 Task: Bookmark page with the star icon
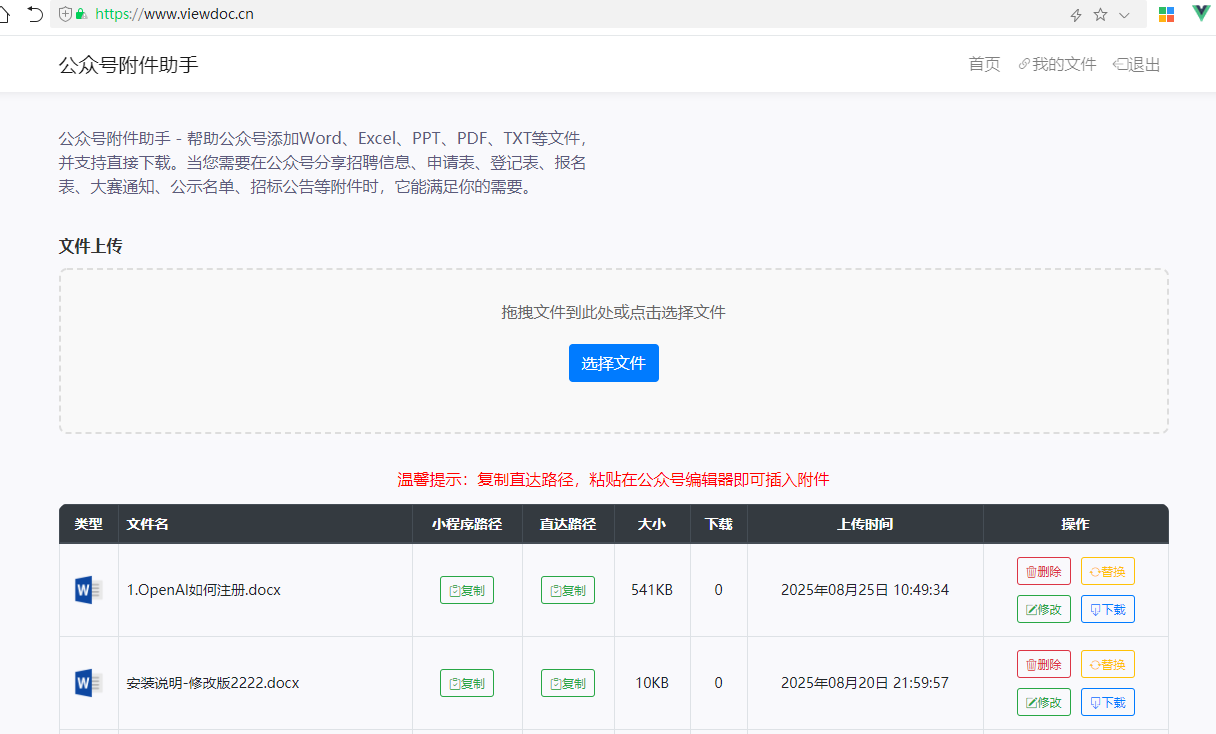tap(1100, 15)
